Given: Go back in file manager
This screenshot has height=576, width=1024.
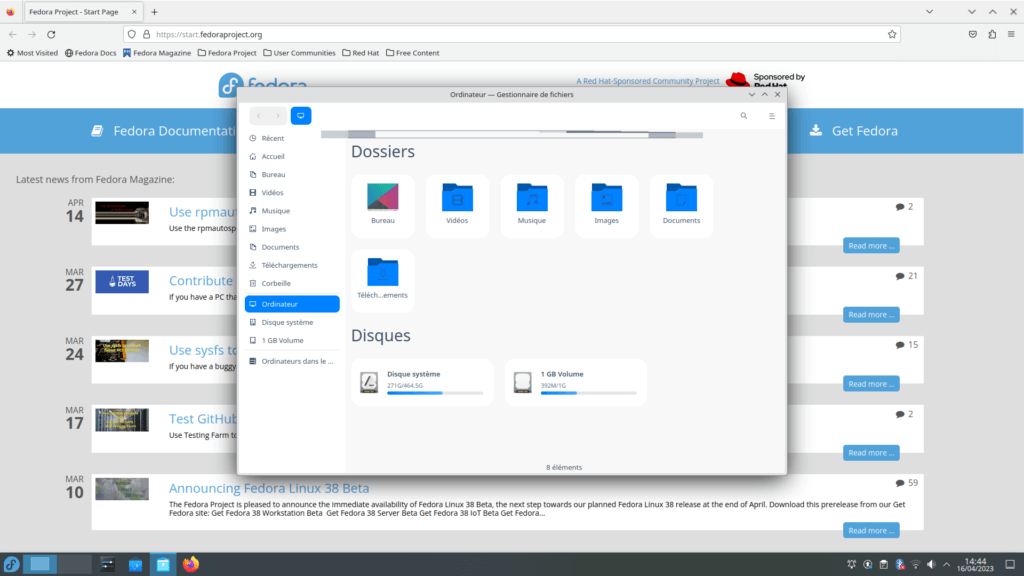Looking at the screenshot, I should pyautogui.click(x=259, y=116).
